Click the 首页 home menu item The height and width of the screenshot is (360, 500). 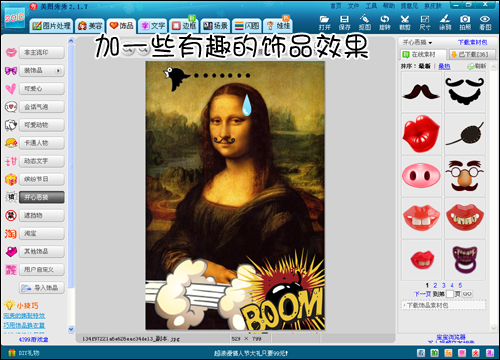(336, 6)
